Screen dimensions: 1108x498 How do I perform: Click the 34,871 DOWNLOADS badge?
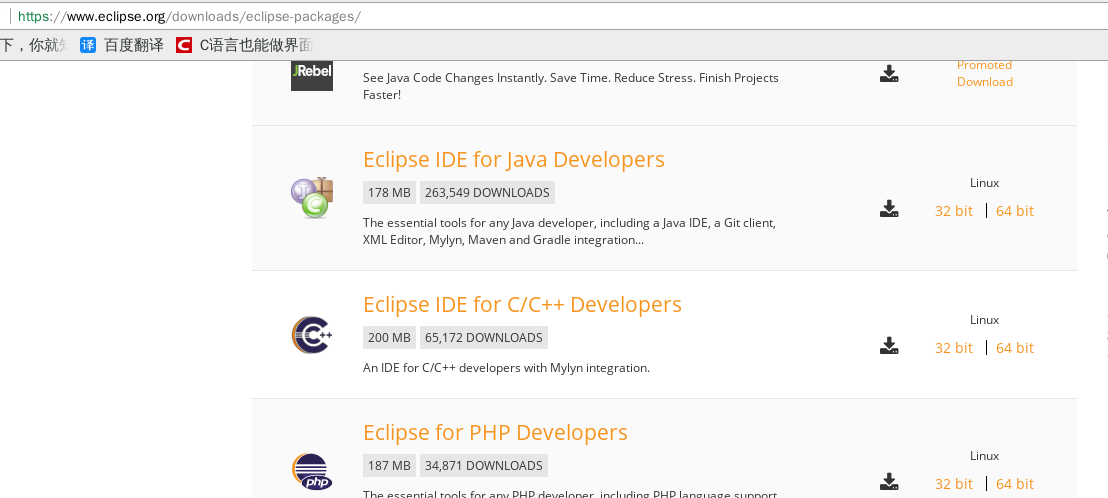click(484, 466)
